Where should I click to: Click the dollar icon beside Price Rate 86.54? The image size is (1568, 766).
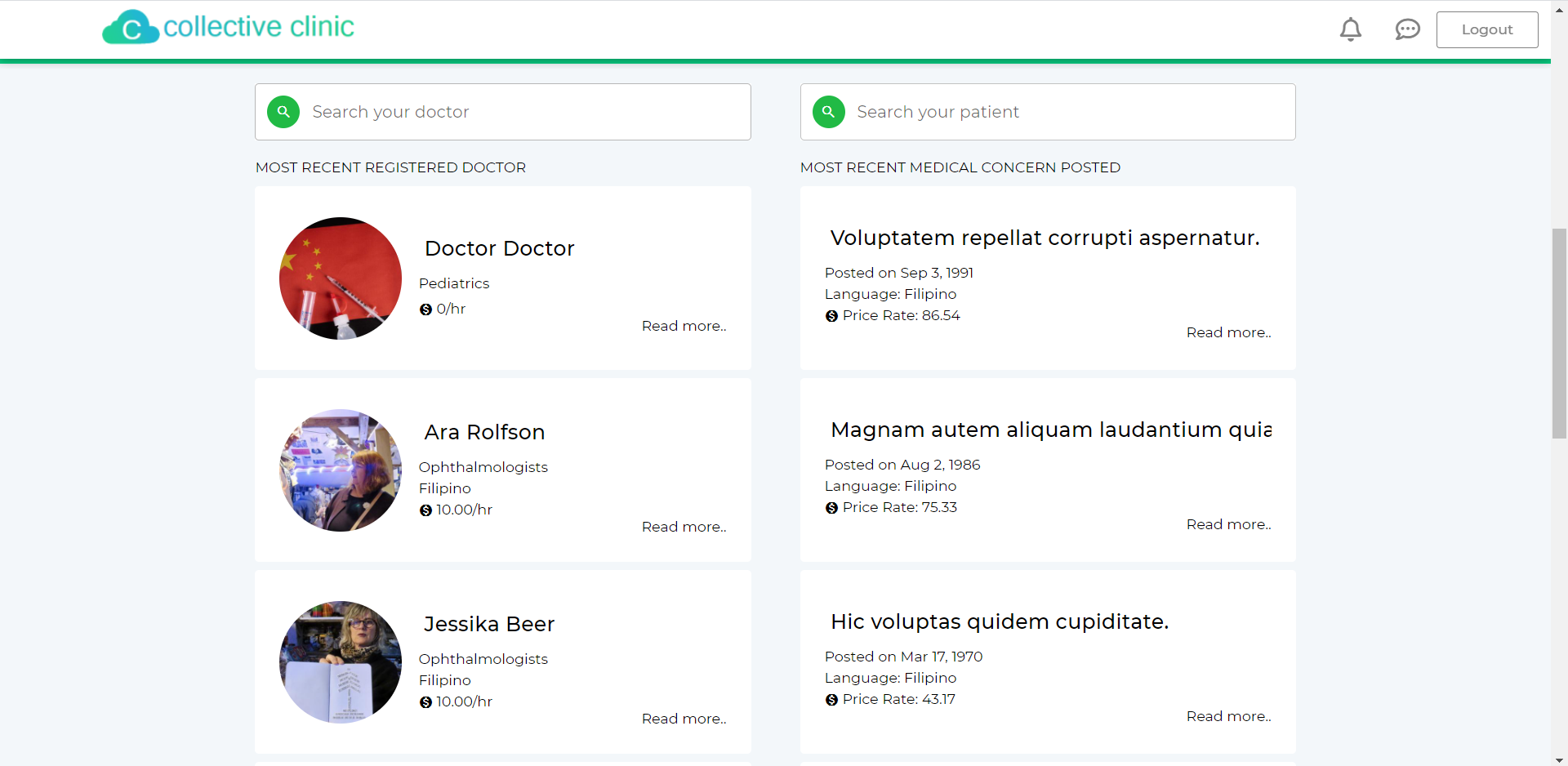831,316
